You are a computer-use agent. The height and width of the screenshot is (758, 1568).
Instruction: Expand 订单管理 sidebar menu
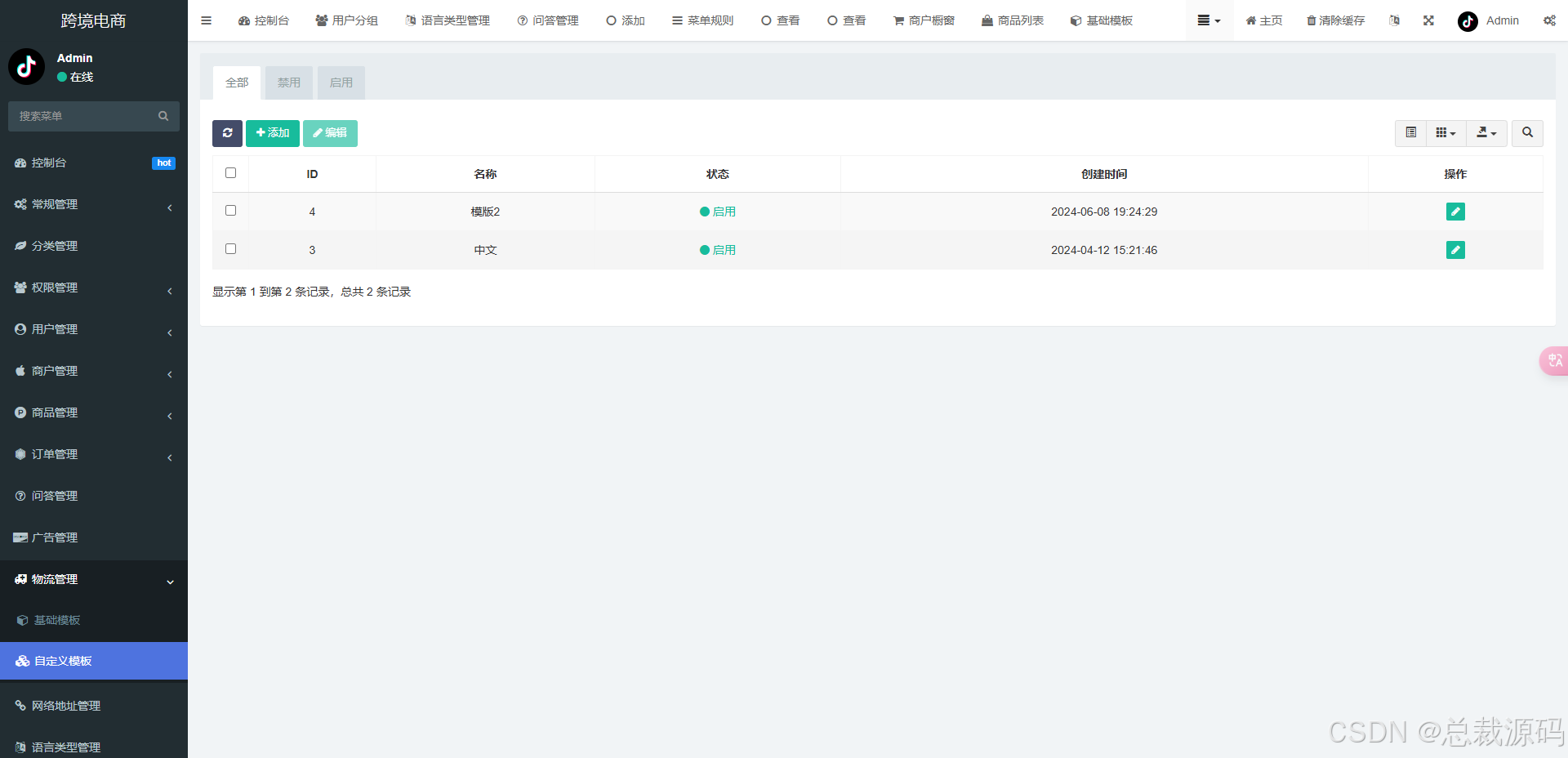click(x=94, y=454)
